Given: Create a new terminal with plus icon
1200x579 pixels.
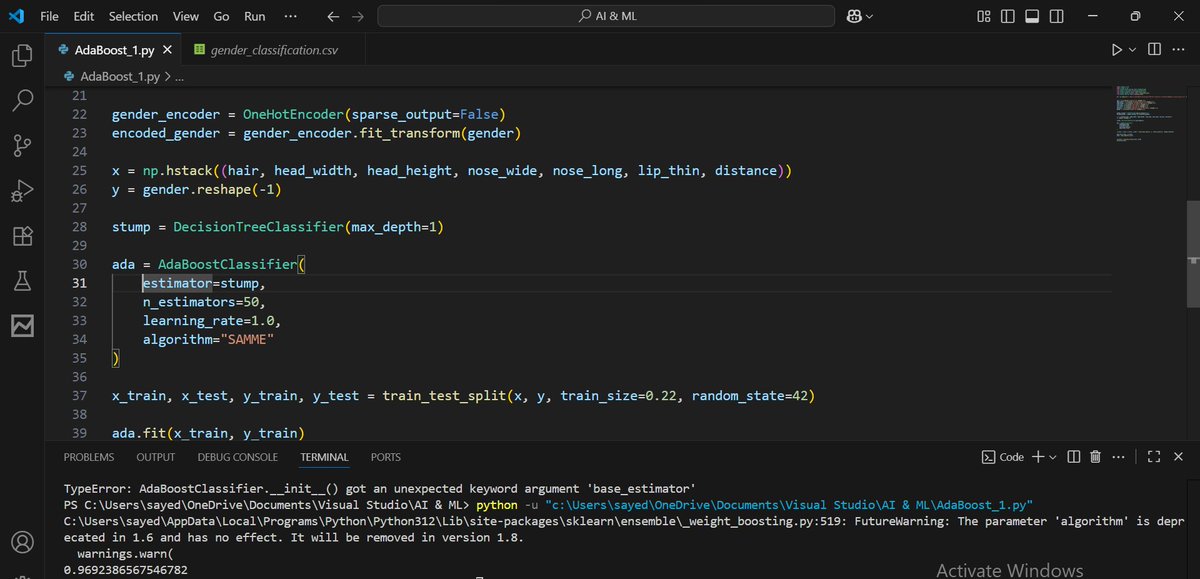Looking at the screenshot, I should pyautogui.click(x=1038, y=457).
